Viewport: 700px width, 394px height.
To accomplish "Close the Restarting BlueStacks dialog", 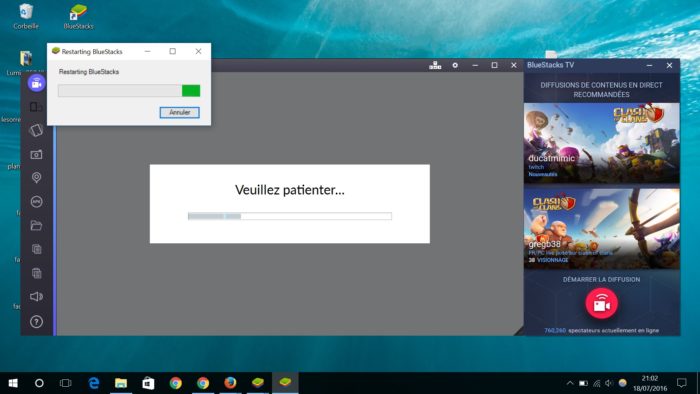I will point(198,51).
